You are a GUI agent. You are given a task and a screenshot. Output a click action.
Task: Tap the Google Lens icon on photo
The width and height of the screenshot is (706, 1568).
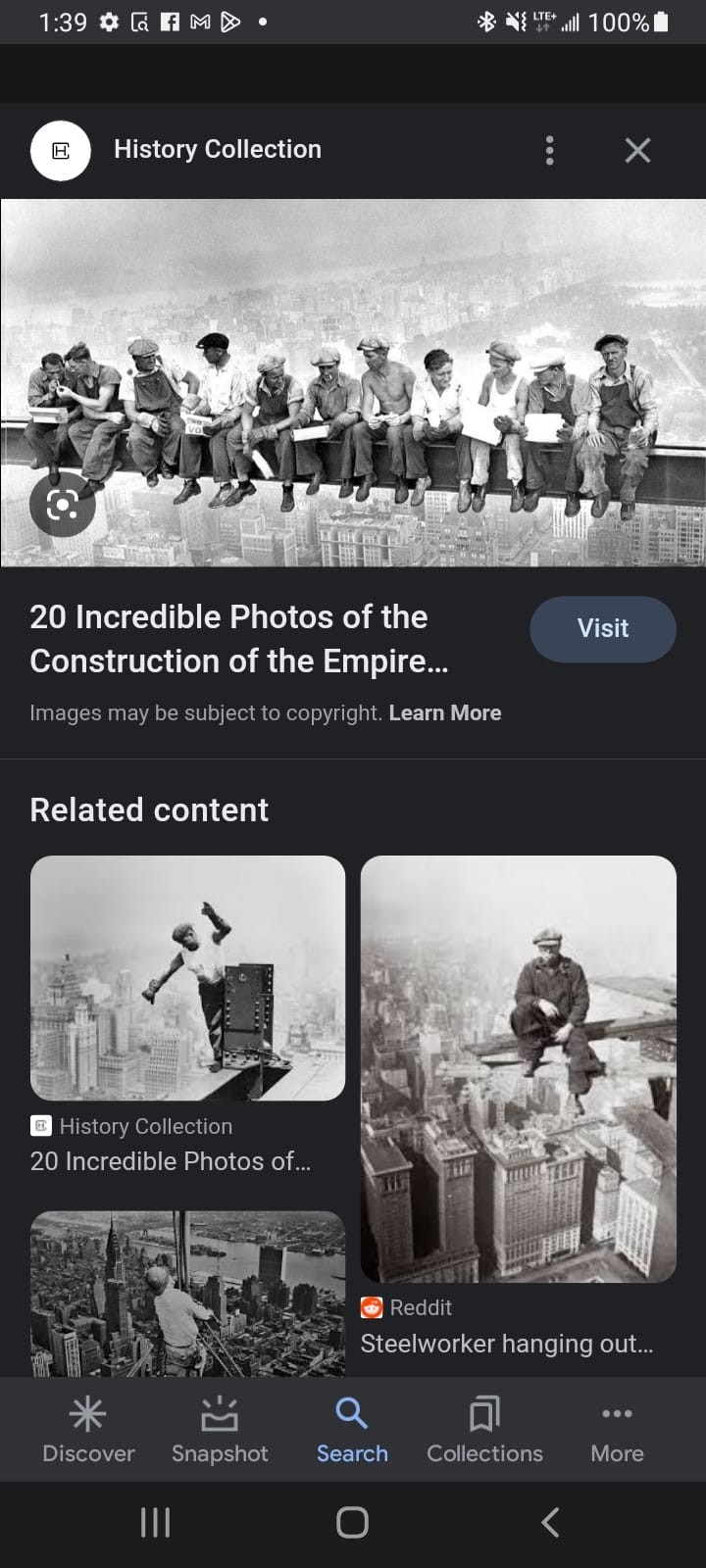coord(62,505)
